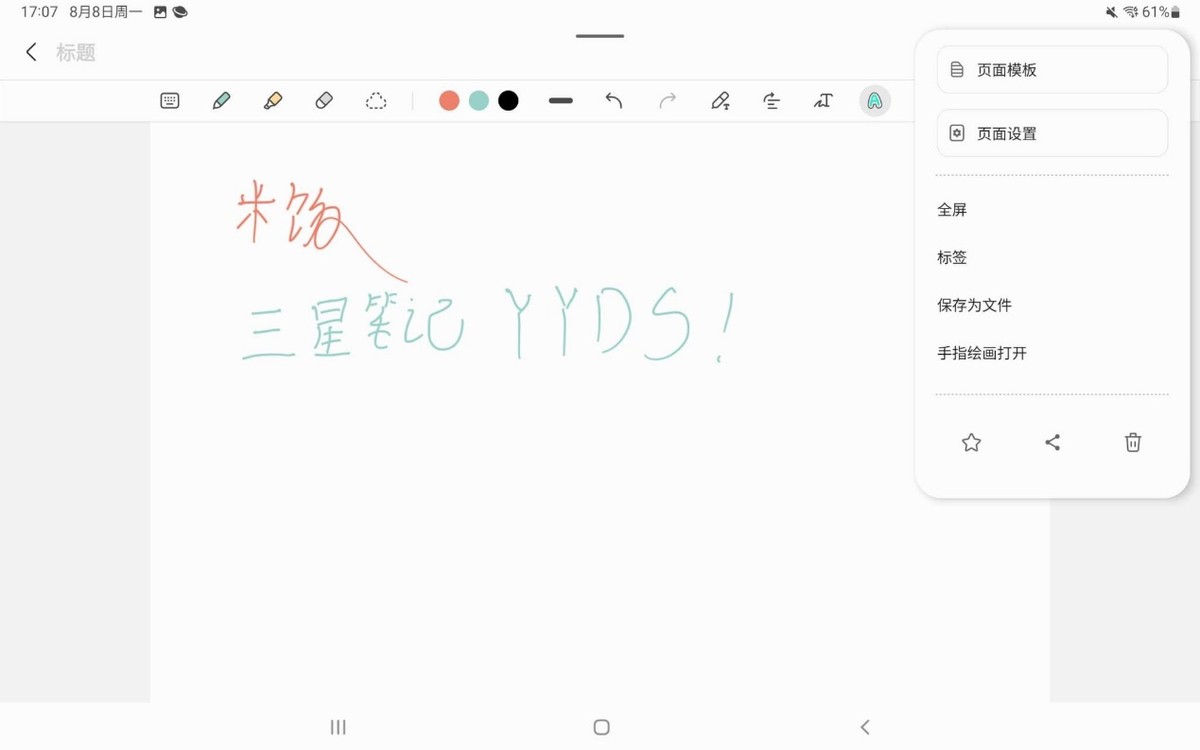Switch to keyboard text input mode
1200x750 pixels.
pos(169,100)
